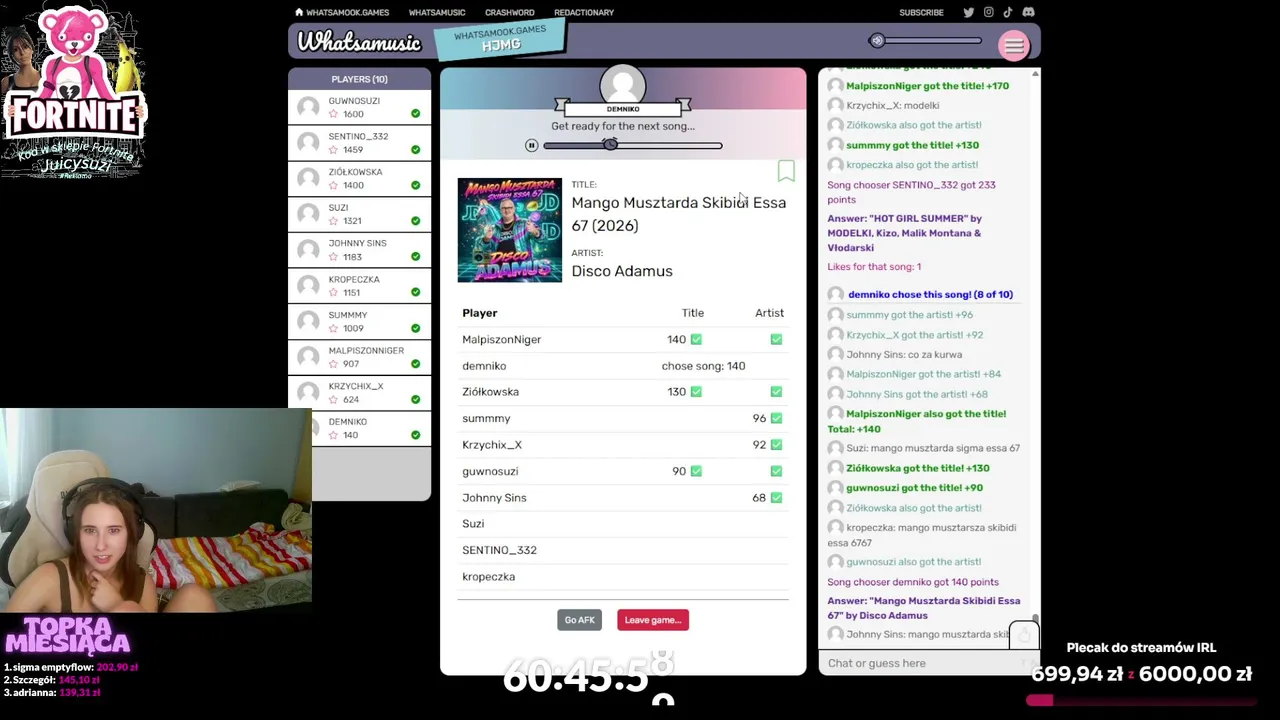Open the Instagram link icon
The width and height of the screenshot is (1280, 720).
988,12
